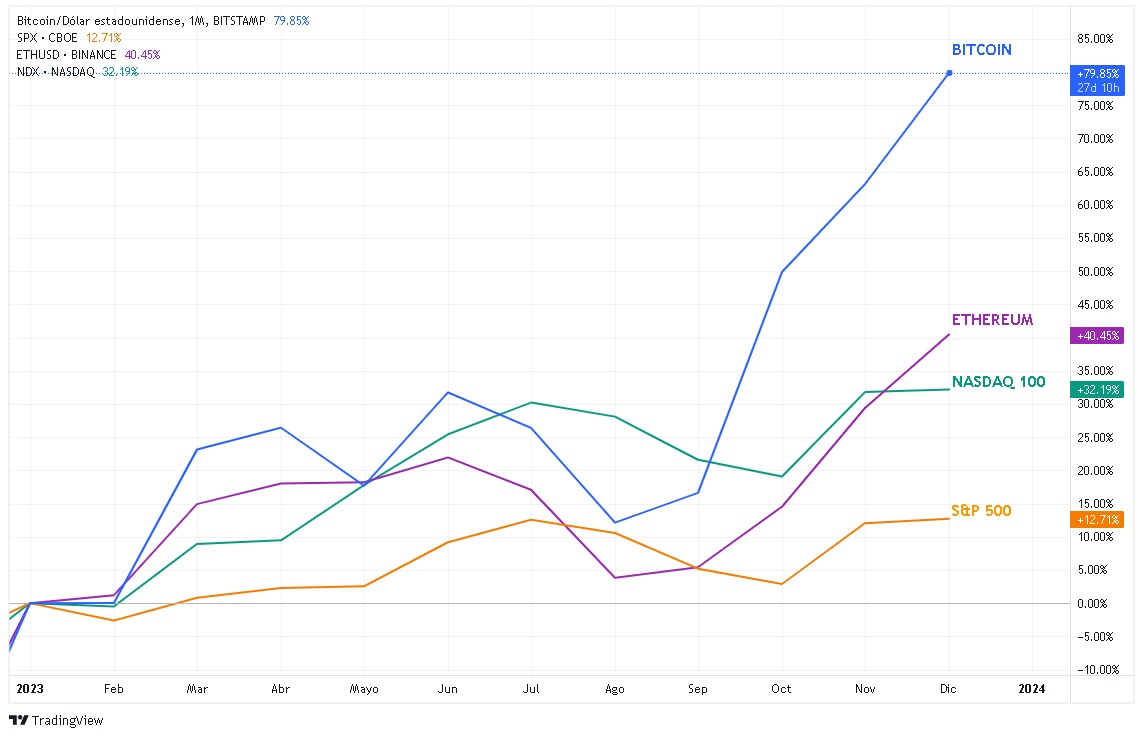Image resolution: width=1143 pixels, height=737 pixels.
Task: Click the 2024 label on the time axis
Action: pyautogui.click(x=1031, y=688)
